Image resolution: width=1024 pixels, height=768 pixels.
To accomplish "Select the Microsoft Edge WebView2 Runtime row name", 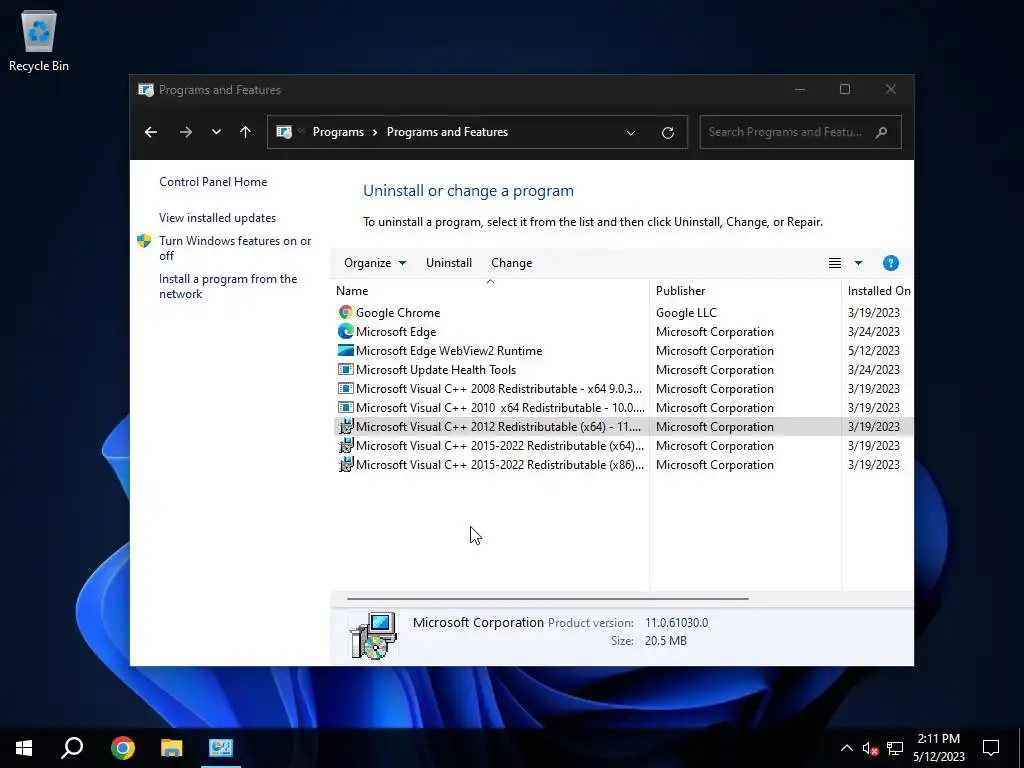I will pyautogui.click(x=449, y=351).
